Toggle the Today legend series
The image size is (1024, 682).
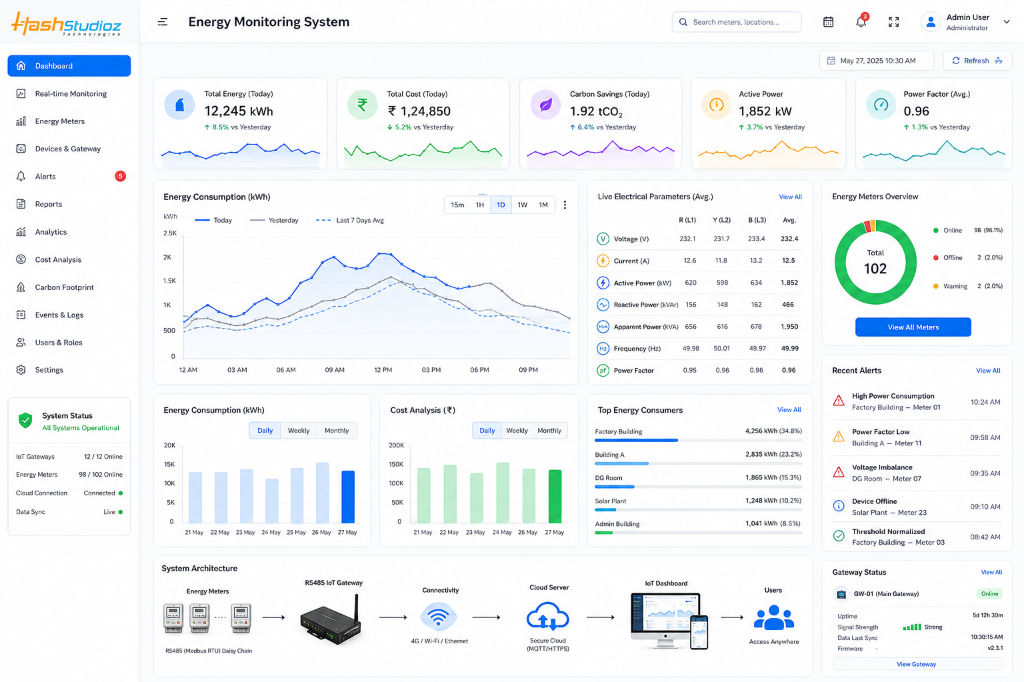214,220
